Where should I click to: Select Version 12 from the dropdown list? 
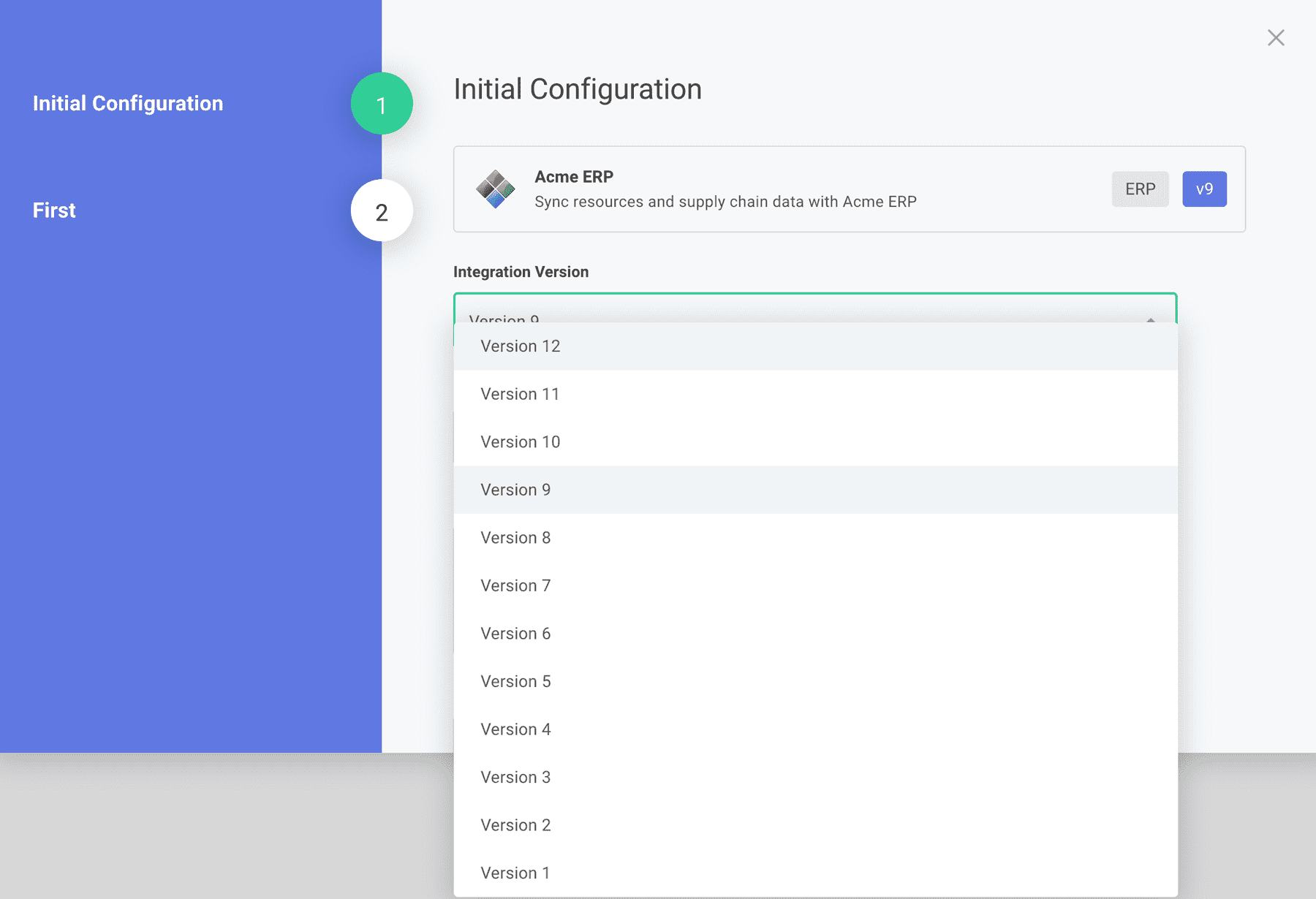815,346
